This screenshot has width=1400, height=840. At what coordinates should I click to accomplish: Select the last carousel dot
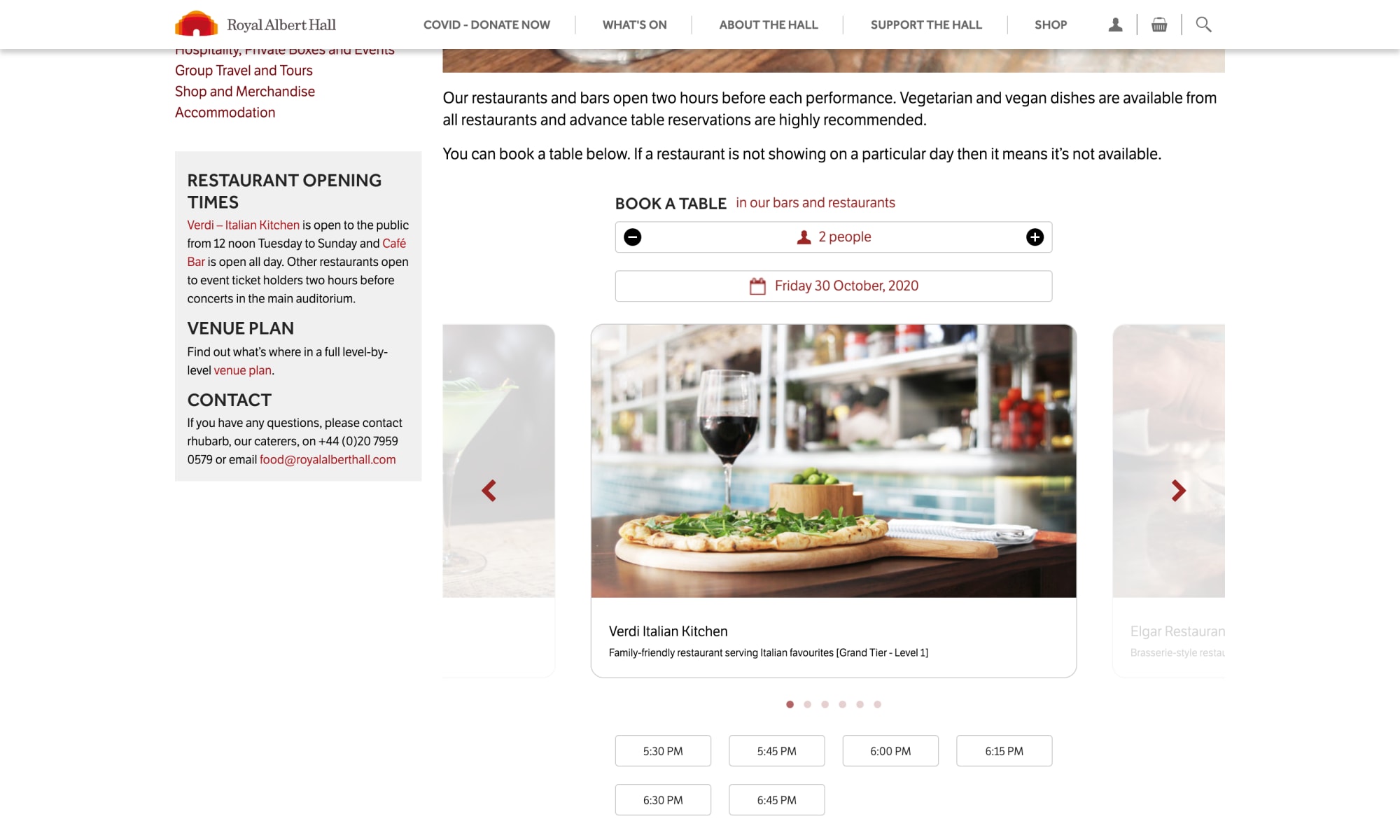[x=877, y=704]
